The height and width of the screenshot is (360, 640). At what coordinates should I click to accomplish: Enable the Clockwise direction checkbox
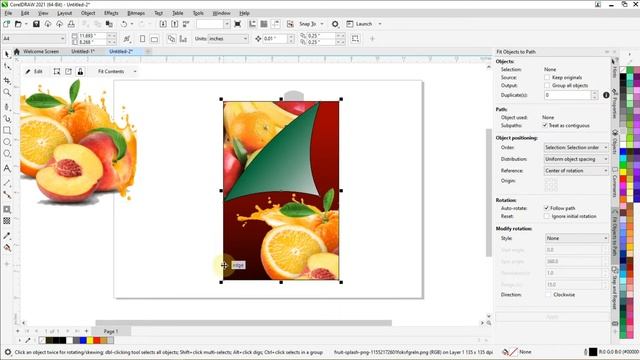click(548, 294)
